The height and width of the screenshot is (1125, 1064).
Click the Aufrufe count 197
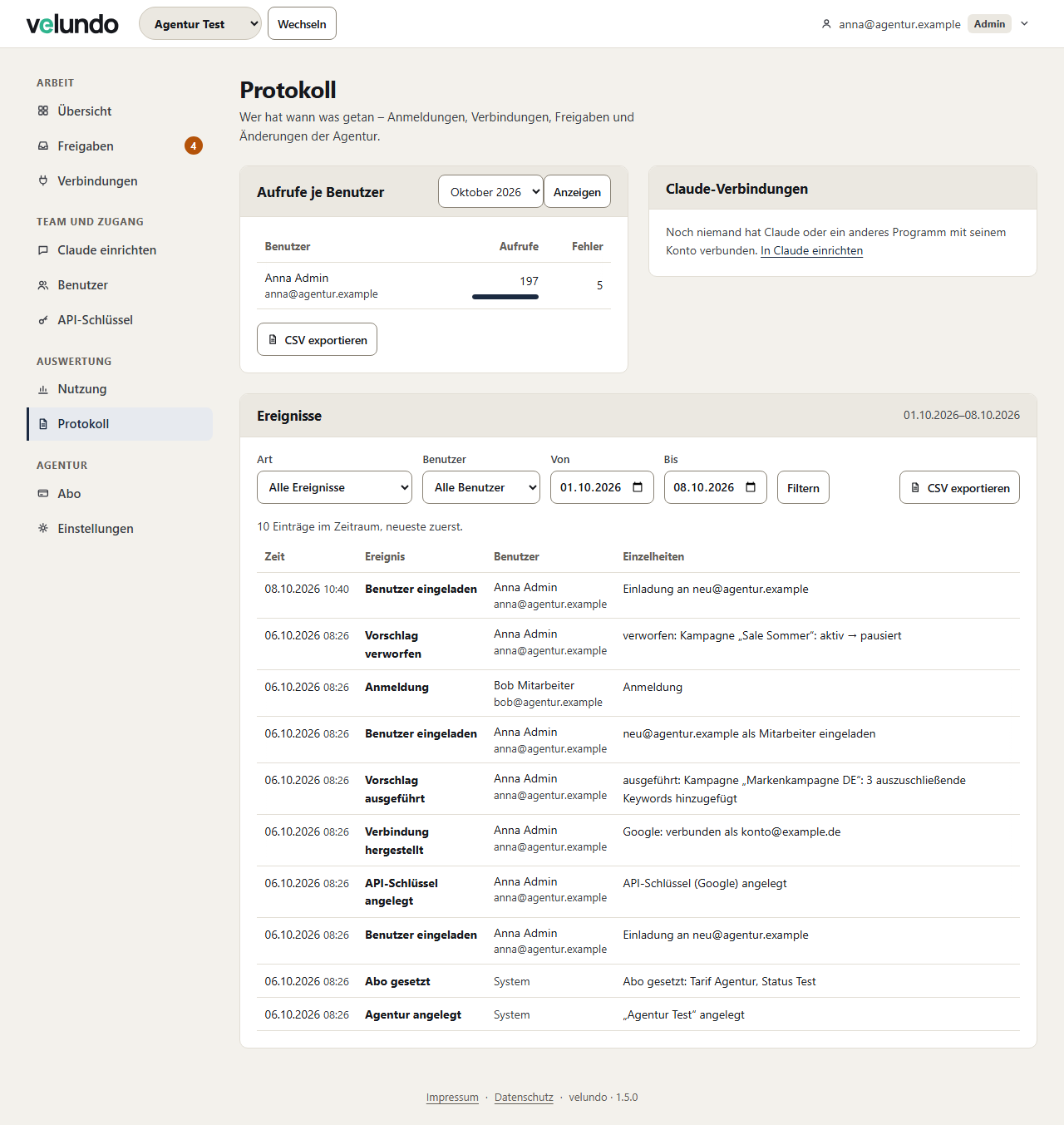[x=529, y=281]
